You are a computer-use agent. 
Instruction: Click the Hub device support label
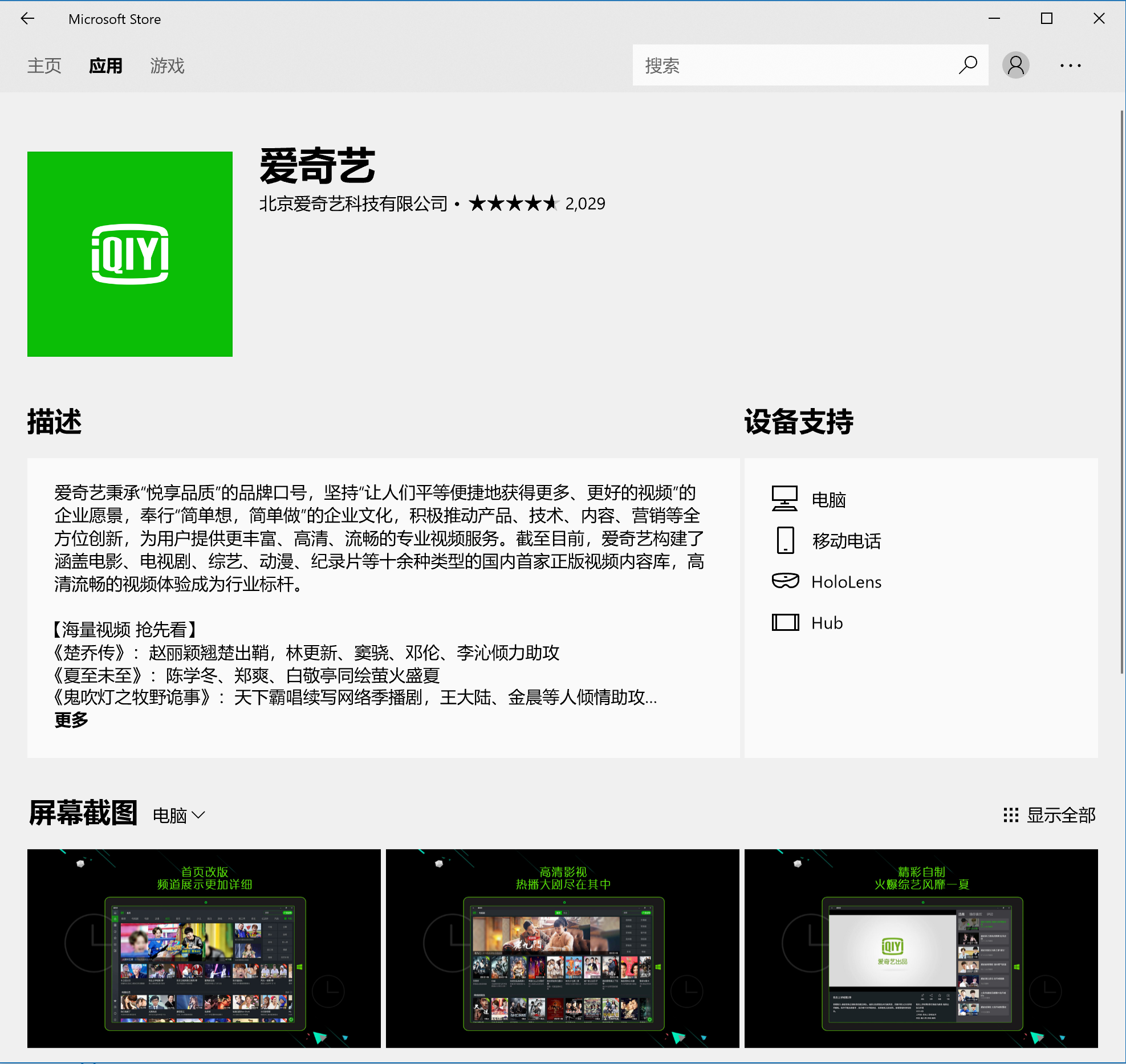tap(827, 623)
